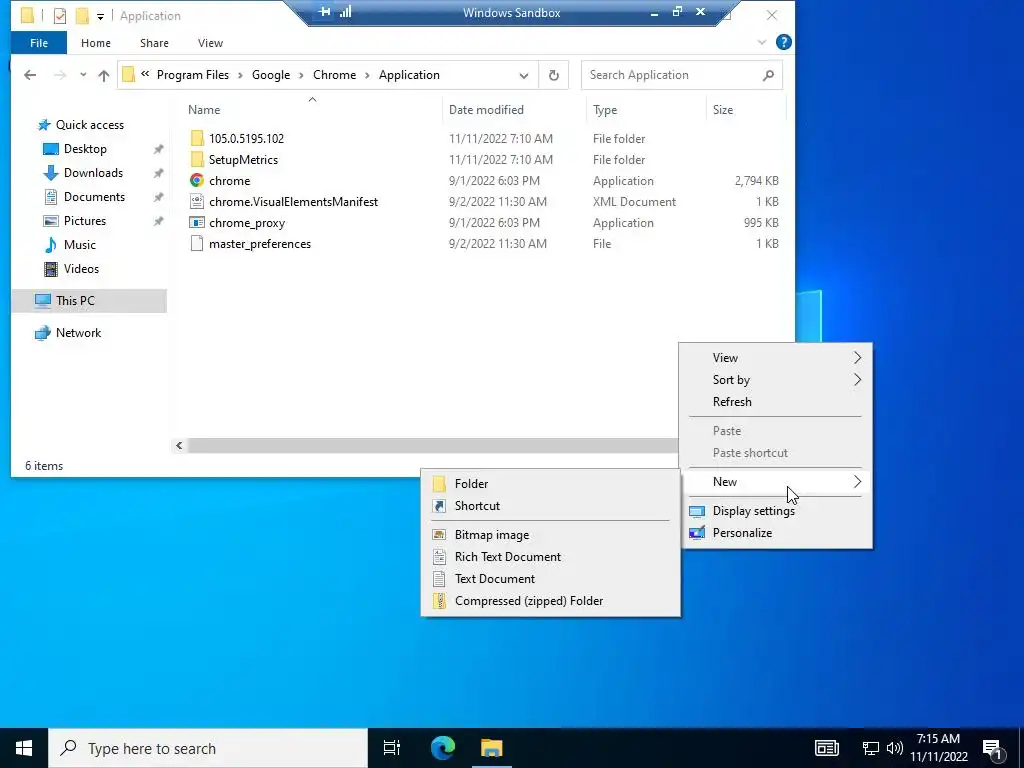This screenshot has height=768, width=1024.
Task: Navigate to Google breadcrumb
Action: coord(271,75)
